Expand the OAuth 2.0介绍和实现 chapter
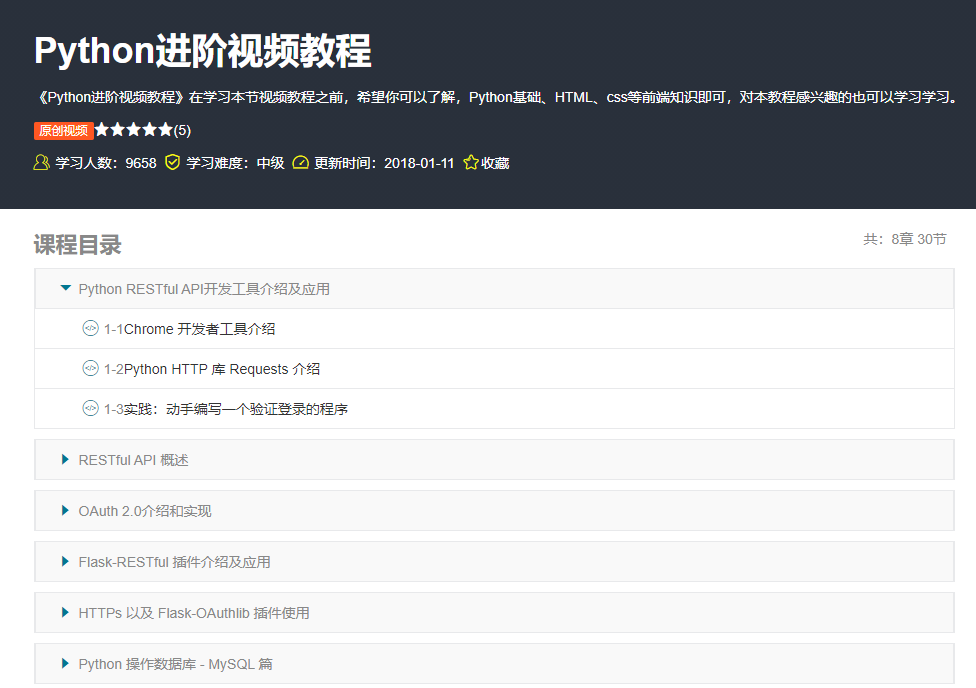Screen dimensions: 976x688 494,511
